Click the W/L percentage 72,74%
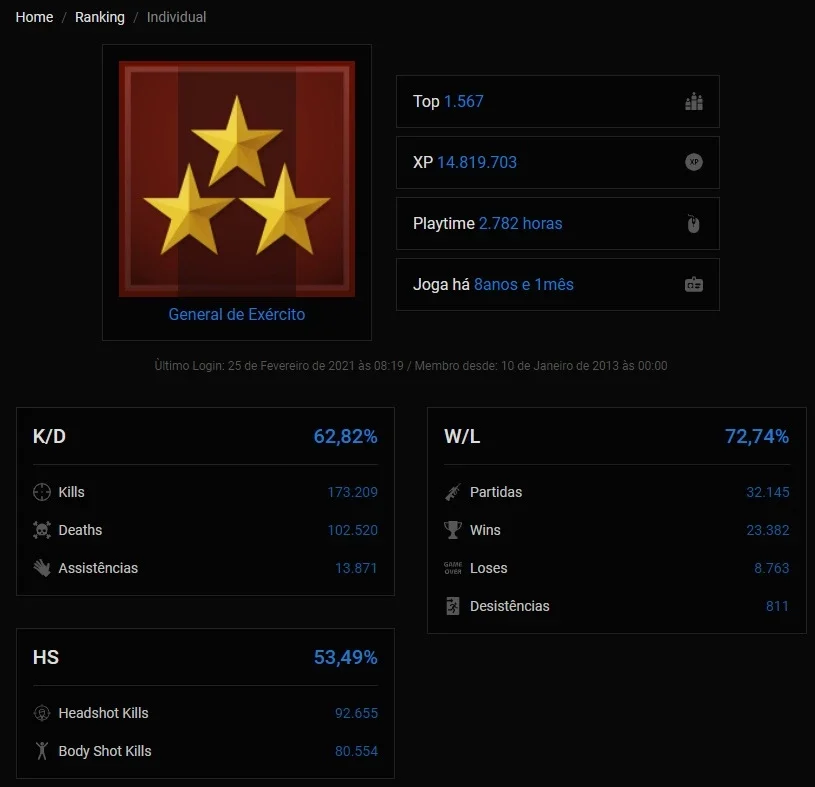 coord(757,436)
